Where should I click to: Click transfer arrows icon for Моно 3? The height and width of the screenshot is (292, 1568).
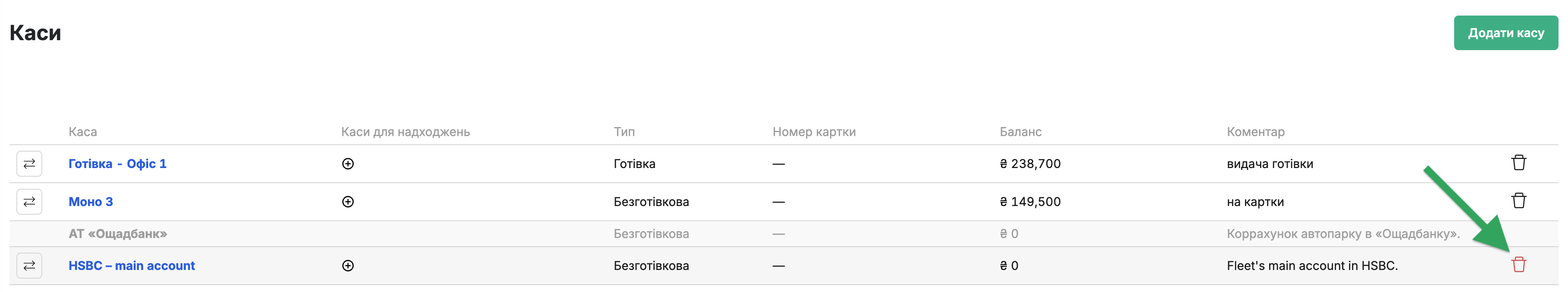coord(29,202)
